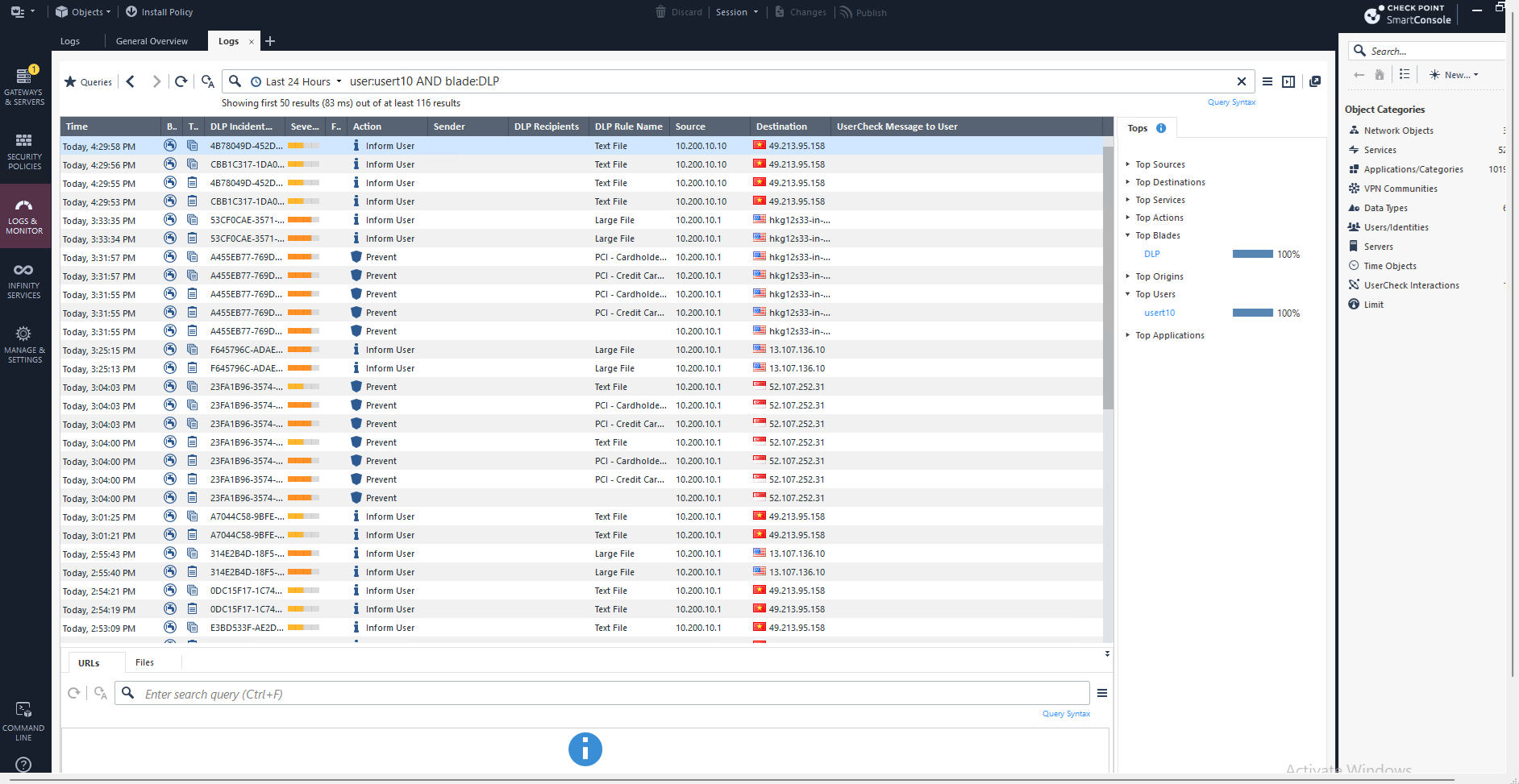The image size is (1519, 784).
Task: Open the VPN Communities category
Action: pyautogui.click(x=1354, y=188)
